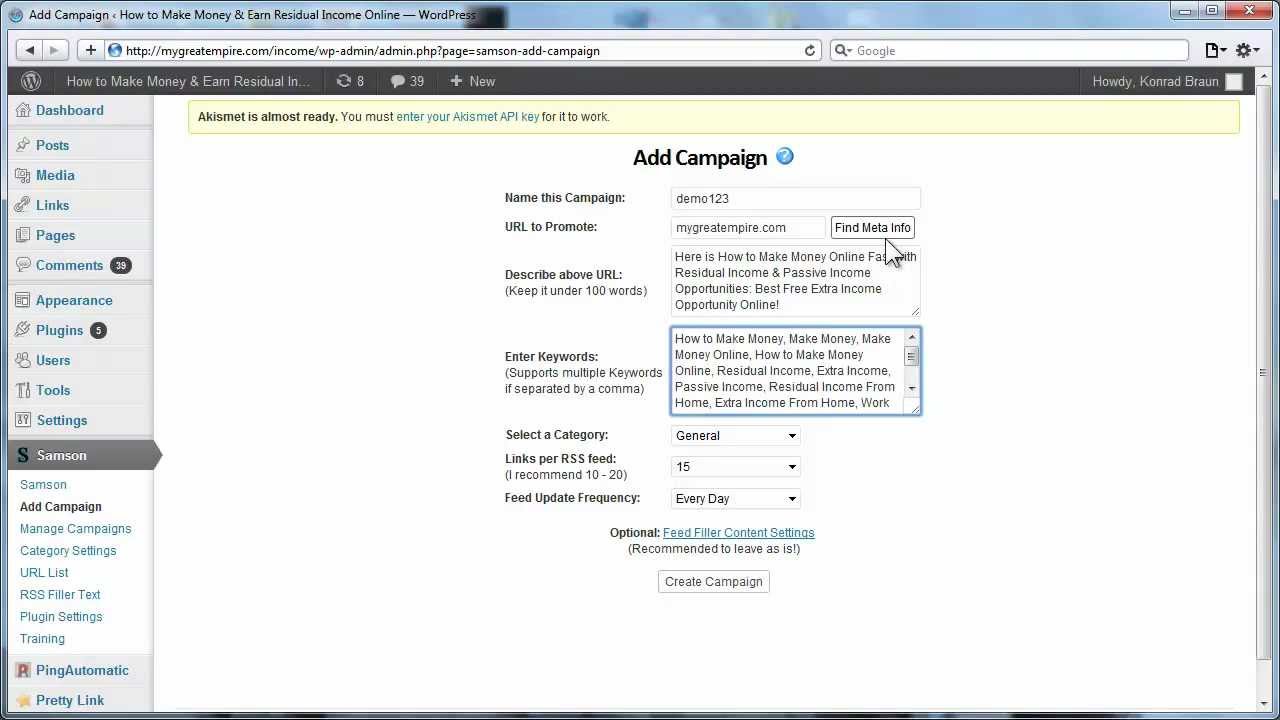Open the Links per RSS feed dropdown

tap(735, 466)
